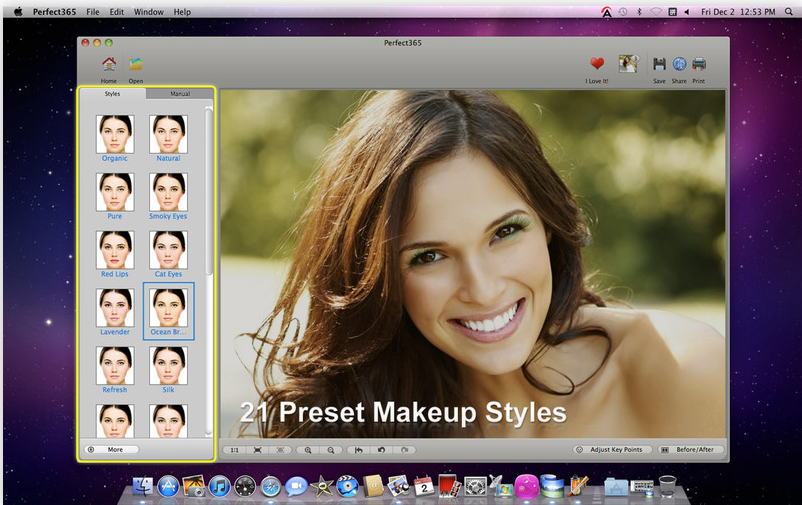
Task: Launch Safari from the Dock
Action: pyautogui.click(x=271, y=487)
